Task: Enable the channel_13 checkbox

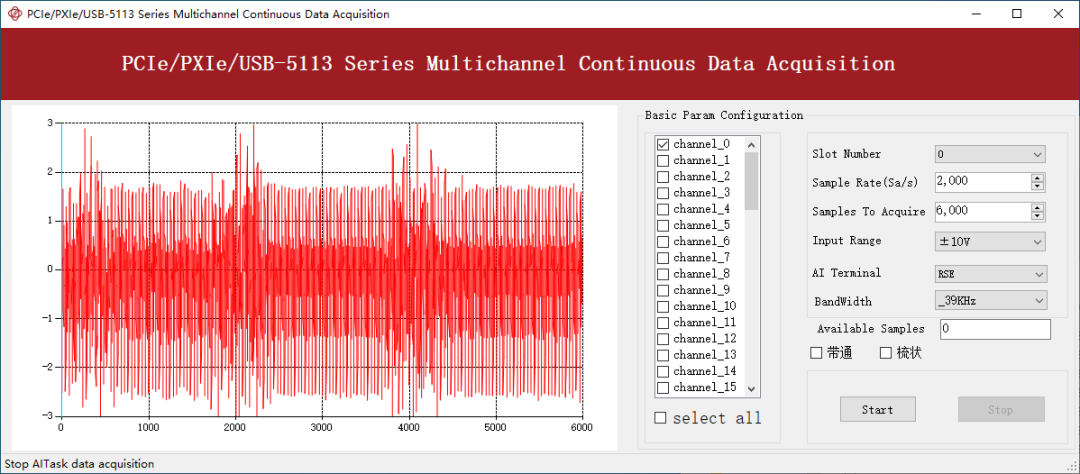Action: coord(663,356)
